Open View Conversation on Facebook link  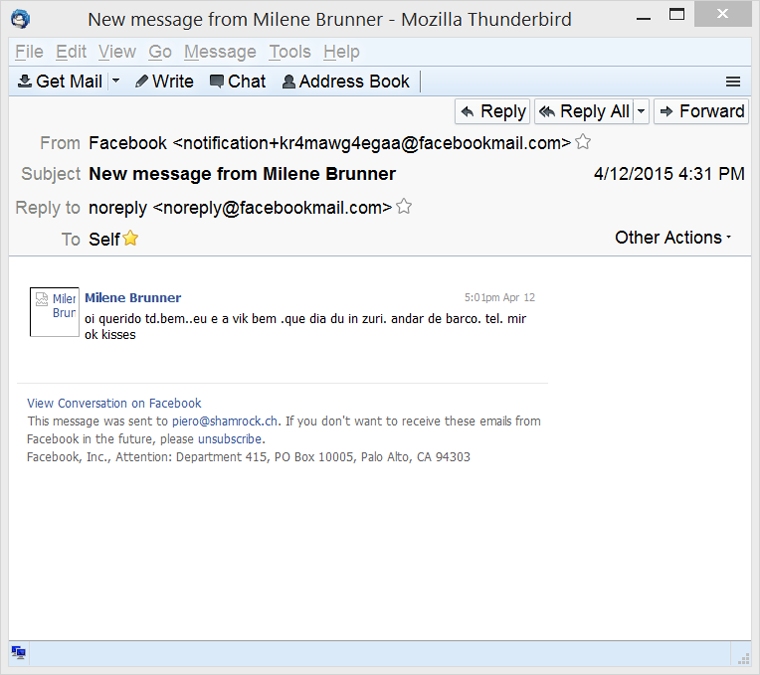click(114, 403)
